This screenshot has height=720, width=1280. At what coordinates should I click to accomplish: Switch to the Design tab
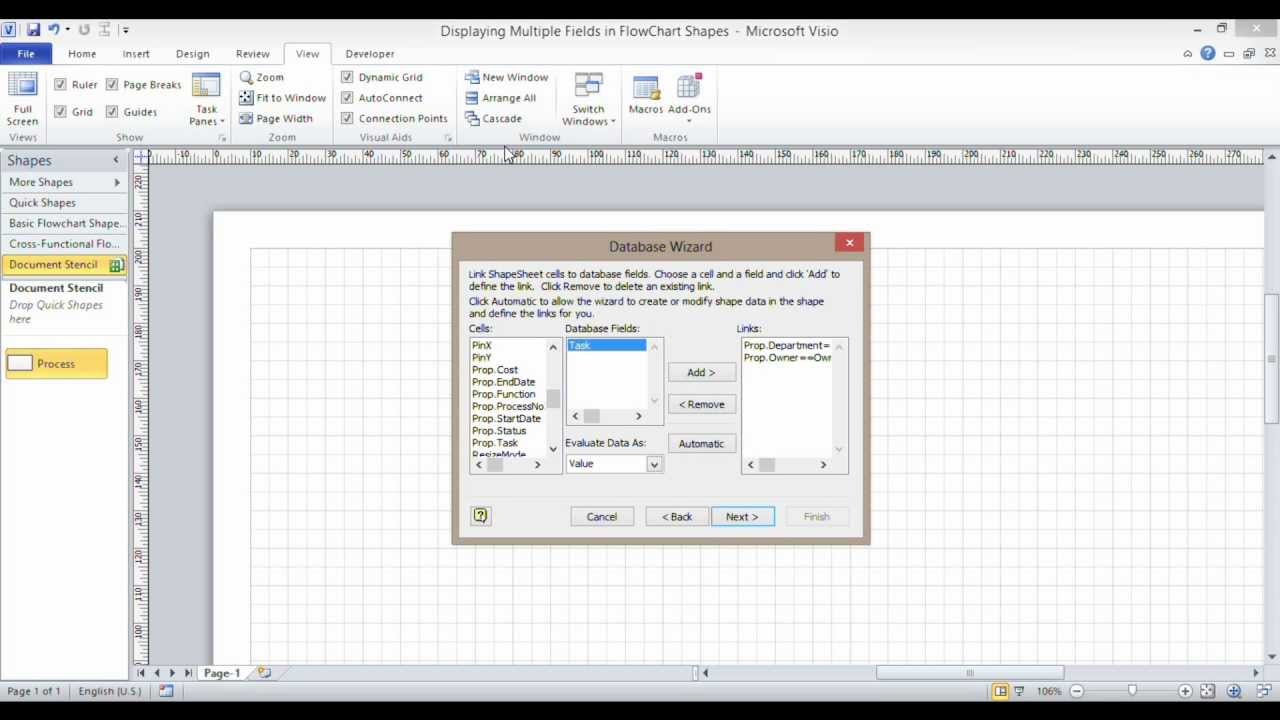(193, 54)
